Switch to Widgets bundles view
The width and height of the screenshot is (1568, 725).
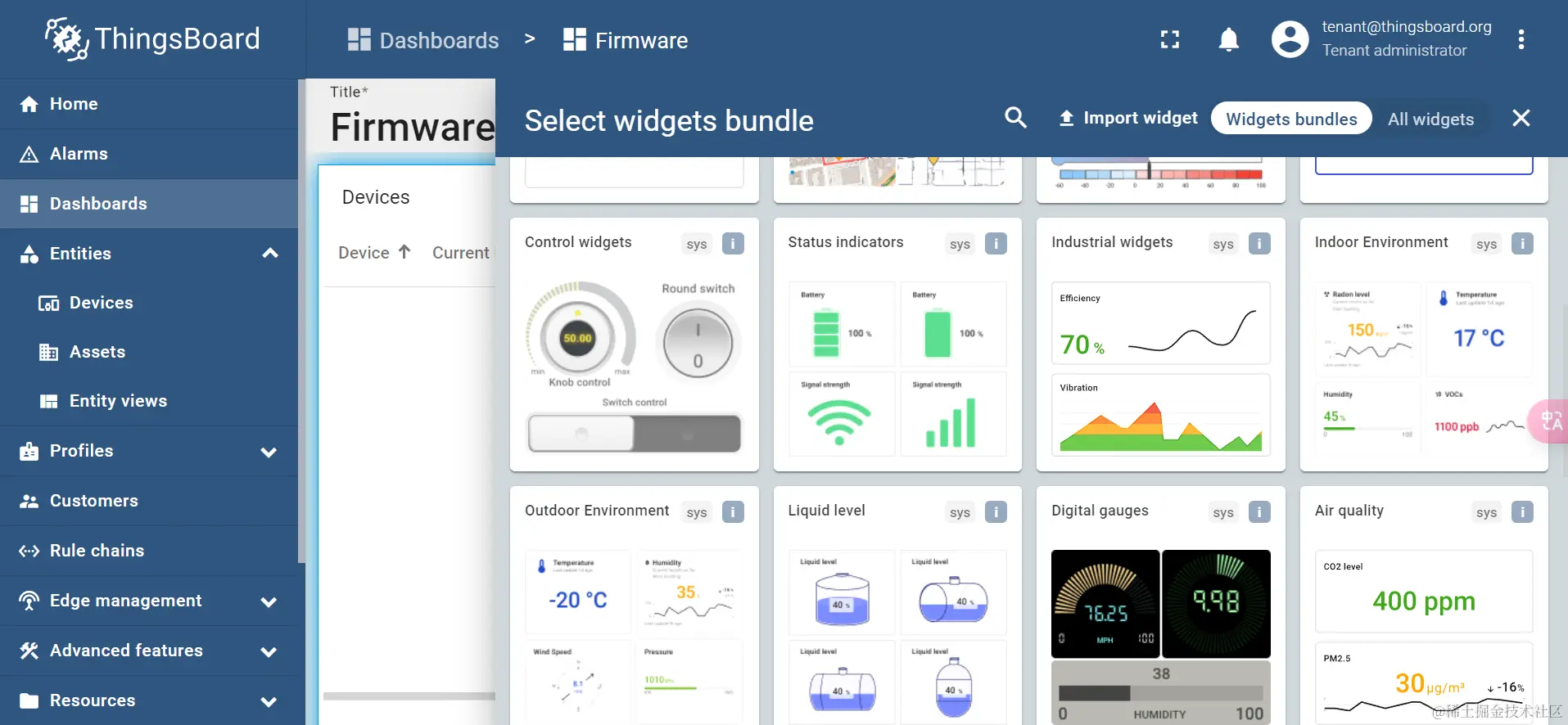click(x=1291, y=119)
